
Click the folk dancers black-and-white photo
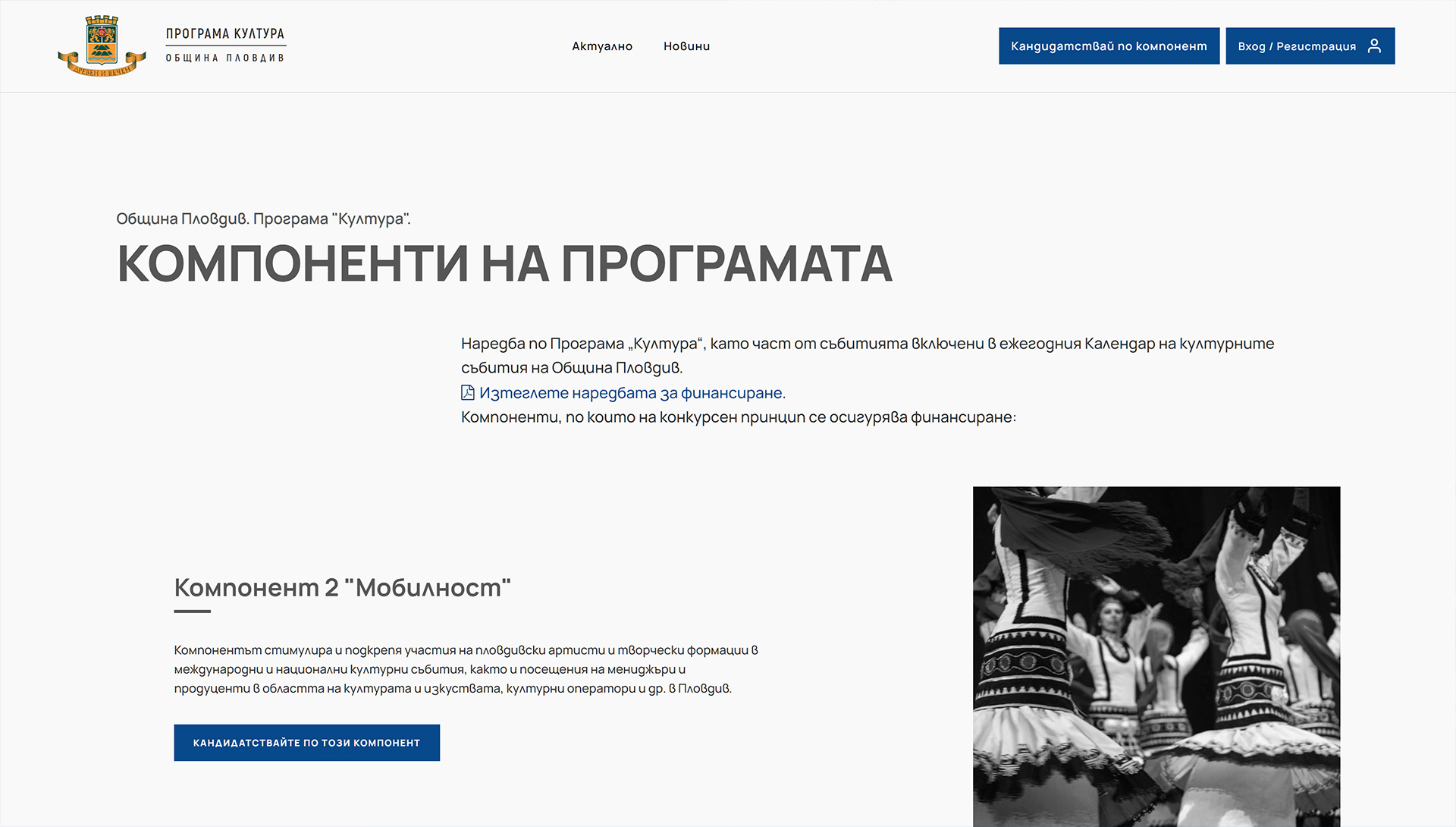(1156, 656)
